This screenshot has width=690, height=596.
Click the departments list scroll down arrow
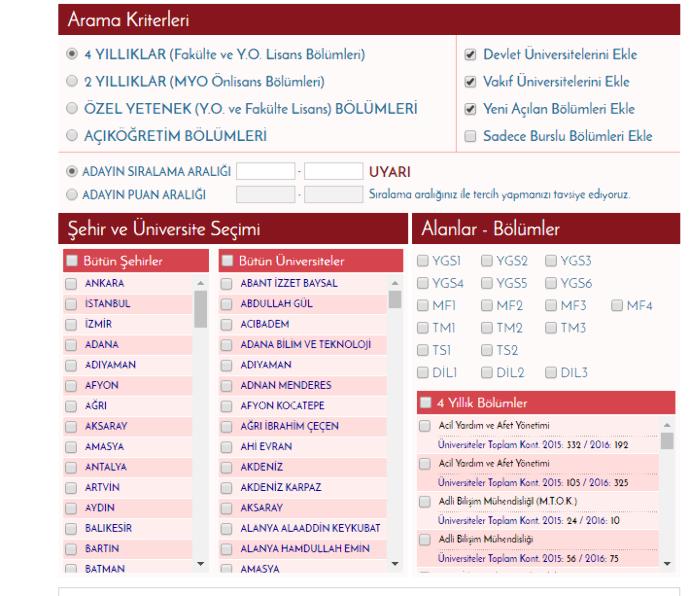[667, 564]
